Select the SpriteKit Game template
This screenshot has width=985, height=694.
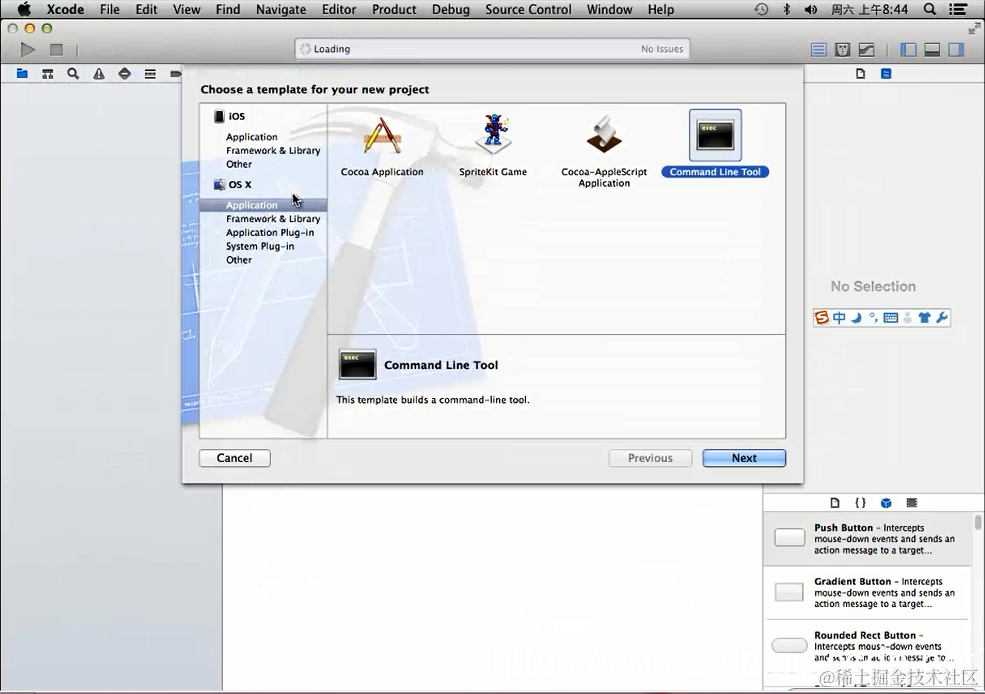pyautogui.click(x=493, y=145)
